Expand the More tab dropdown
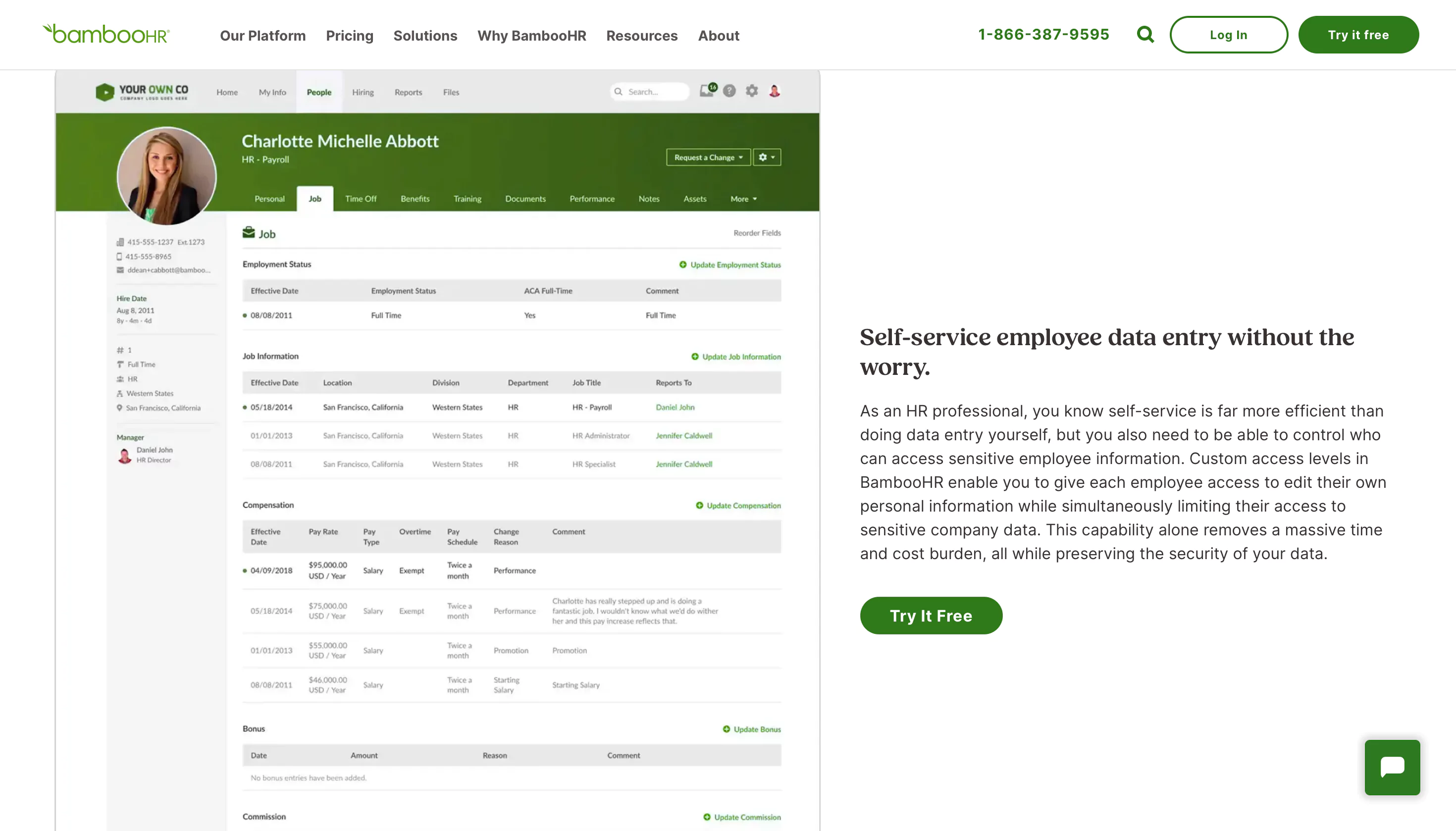This screenshot has height=831, width=1456. (x=743, y=199)
